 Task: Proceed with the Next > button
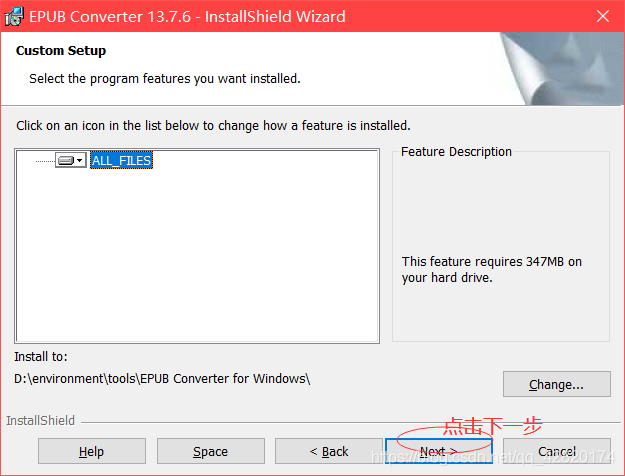[x=439, y=451]
